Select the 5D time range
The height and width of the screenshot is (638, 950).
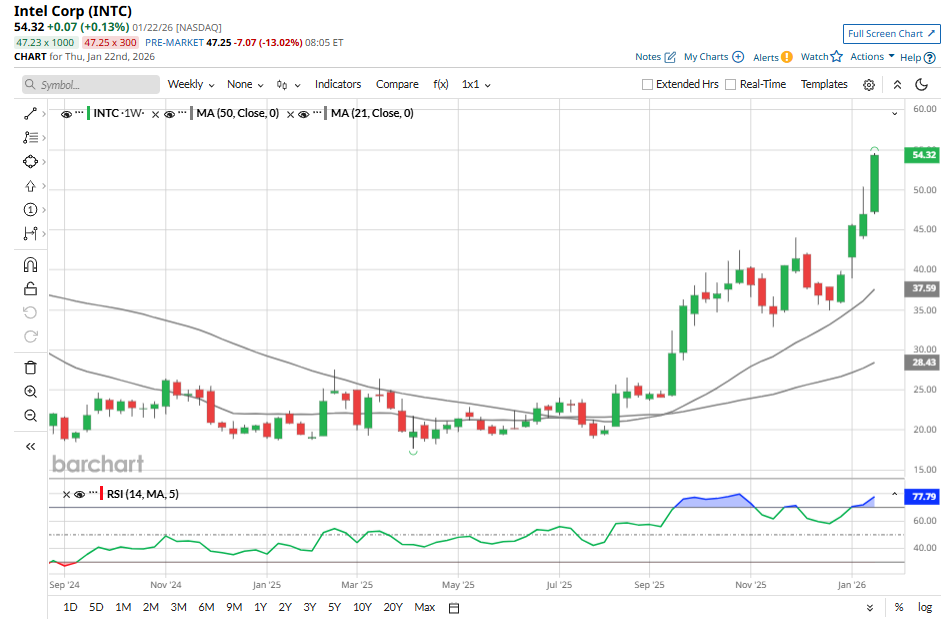tap(96, 607)
